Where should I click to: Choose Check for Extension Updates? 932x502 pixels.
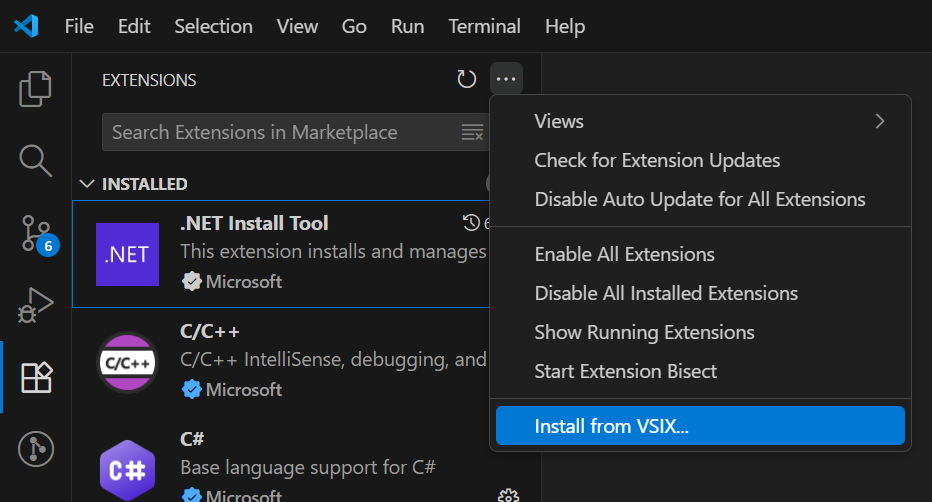click(657, 160)
